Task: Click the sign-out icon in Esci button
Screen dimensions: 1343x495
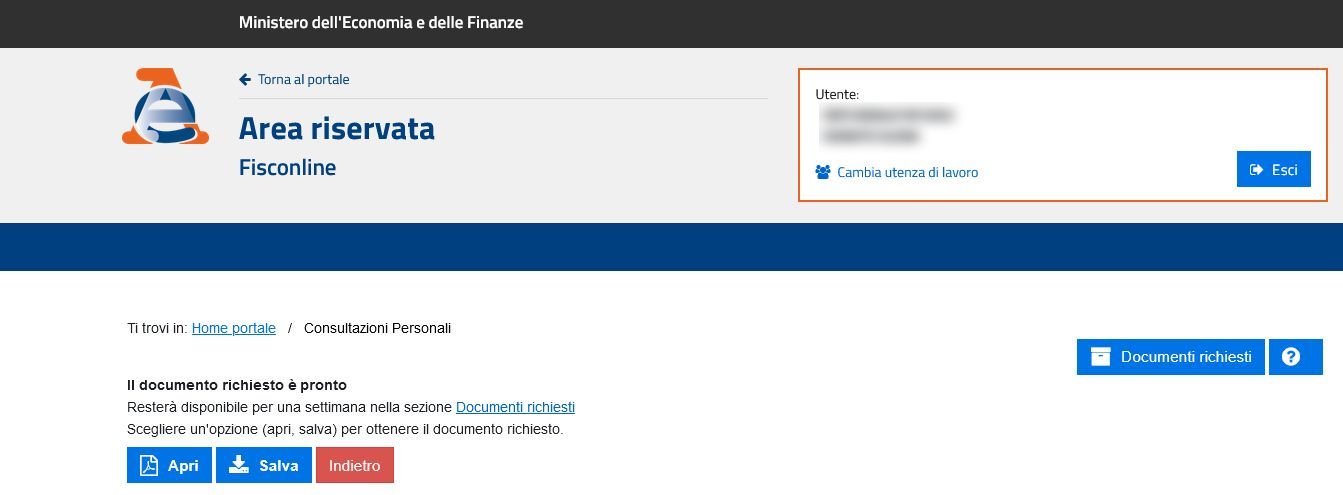Action: (x=1257, y=170)
